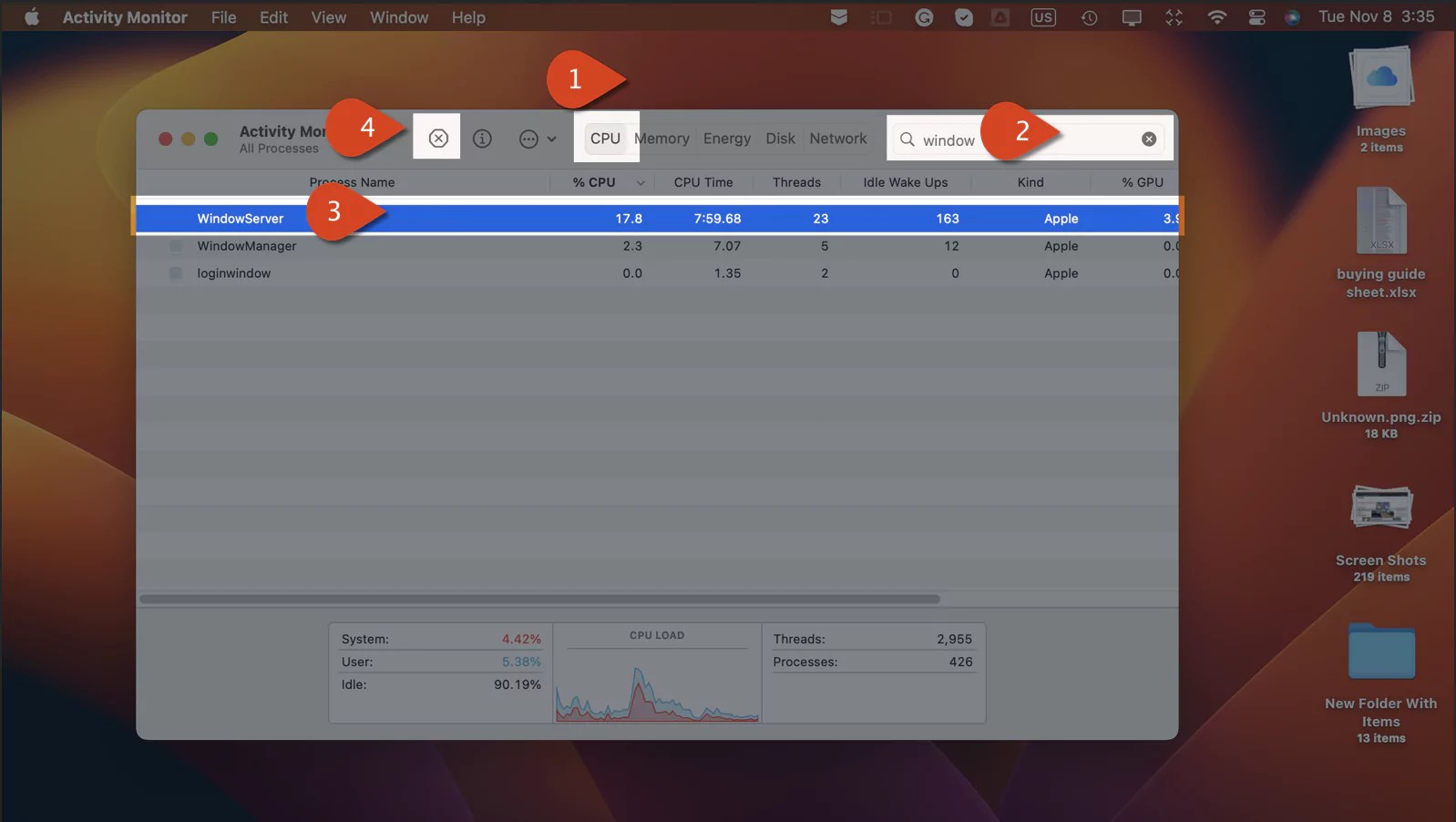1456x822 pixels.
Task: Click WindowServer's CPU Time value 7:59.68
Action: pyautogui.click(x=717, y=219)
